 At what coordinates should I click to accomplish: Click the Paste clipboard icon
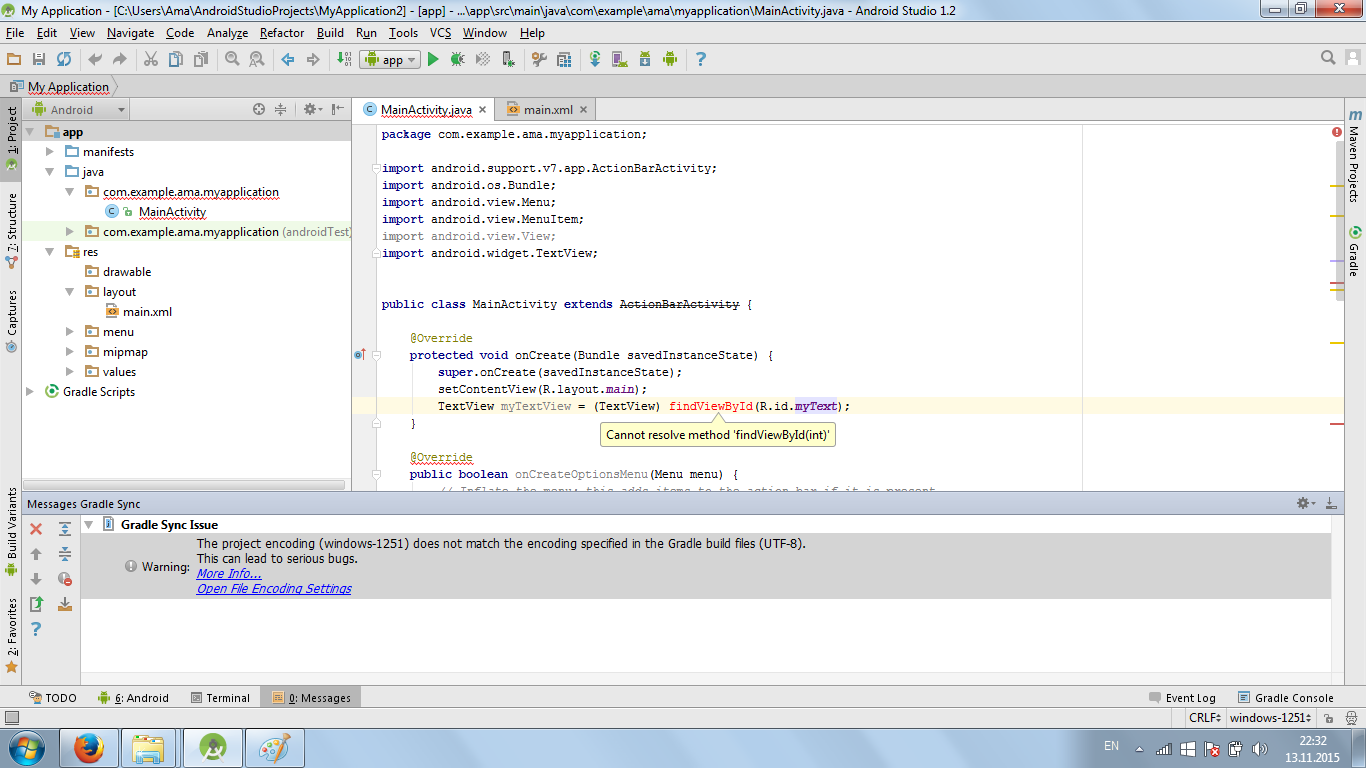[201, 59]
